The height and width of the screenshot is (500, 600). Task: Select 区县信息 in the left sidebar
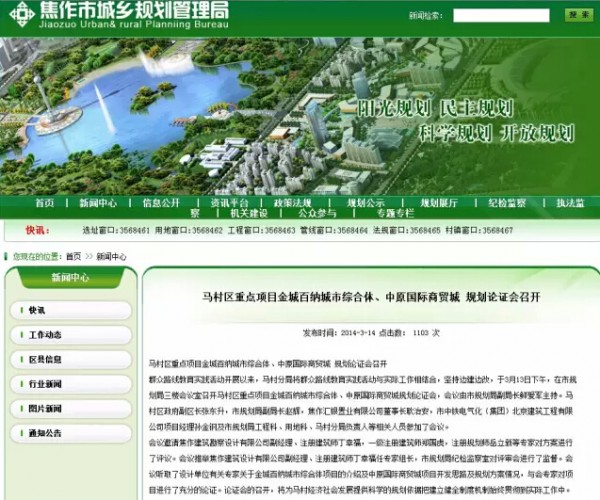[45, 359]
